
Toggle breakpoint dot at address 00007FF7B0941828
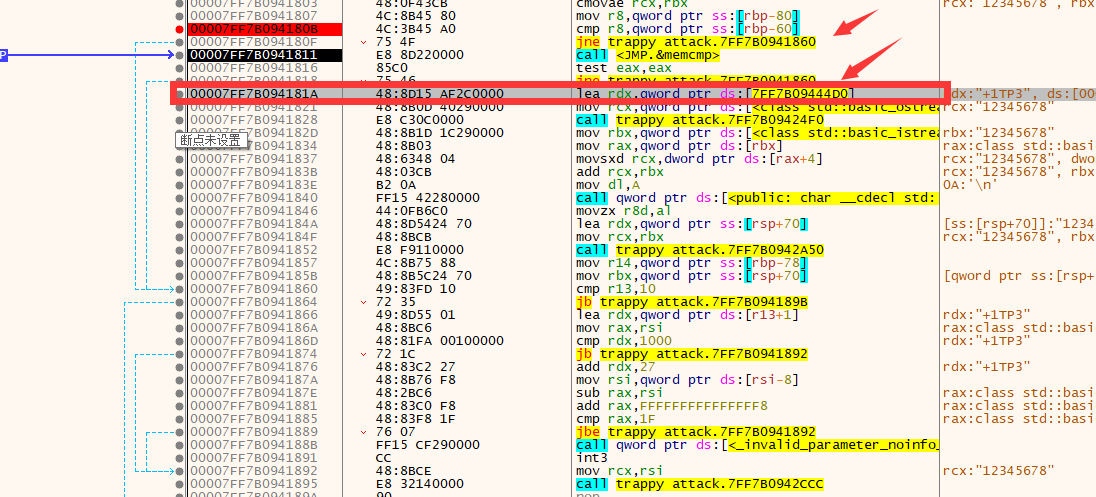tap(179, 120)
